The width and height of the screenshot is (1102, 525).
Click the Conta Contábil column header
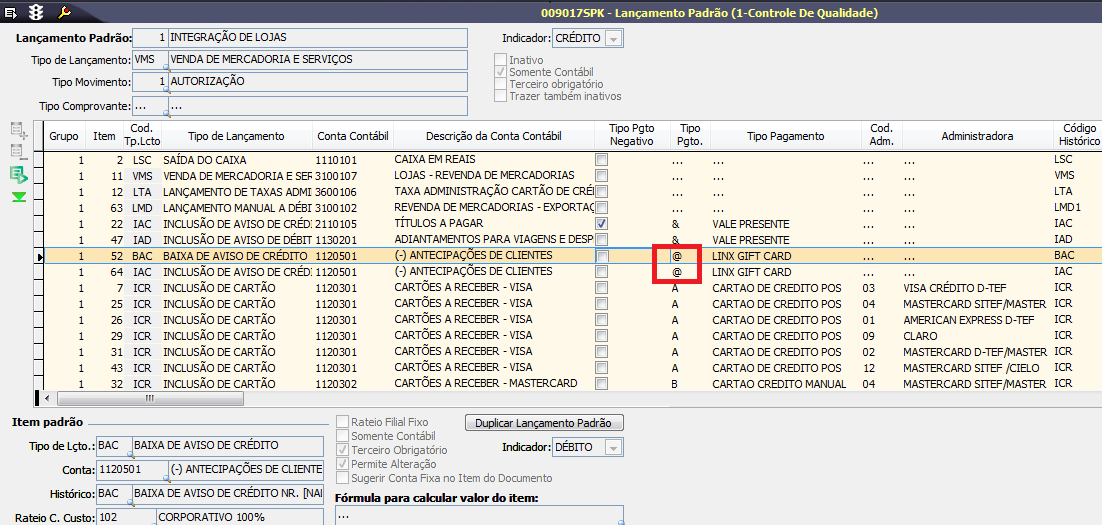pos(352,136)
